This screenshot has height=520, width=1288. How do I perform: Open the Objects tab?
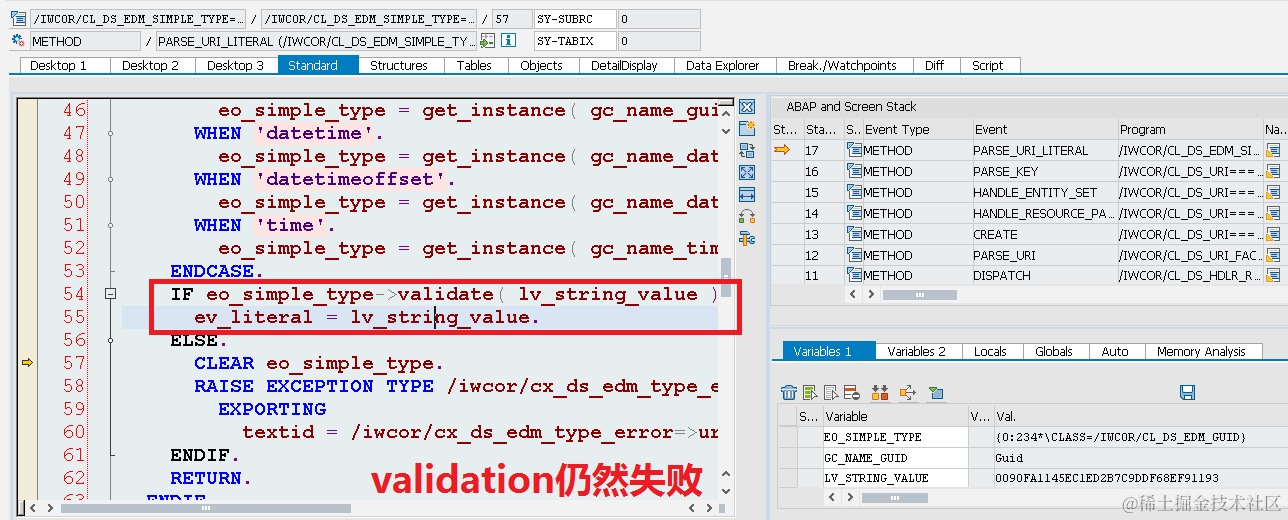[542, 65]
